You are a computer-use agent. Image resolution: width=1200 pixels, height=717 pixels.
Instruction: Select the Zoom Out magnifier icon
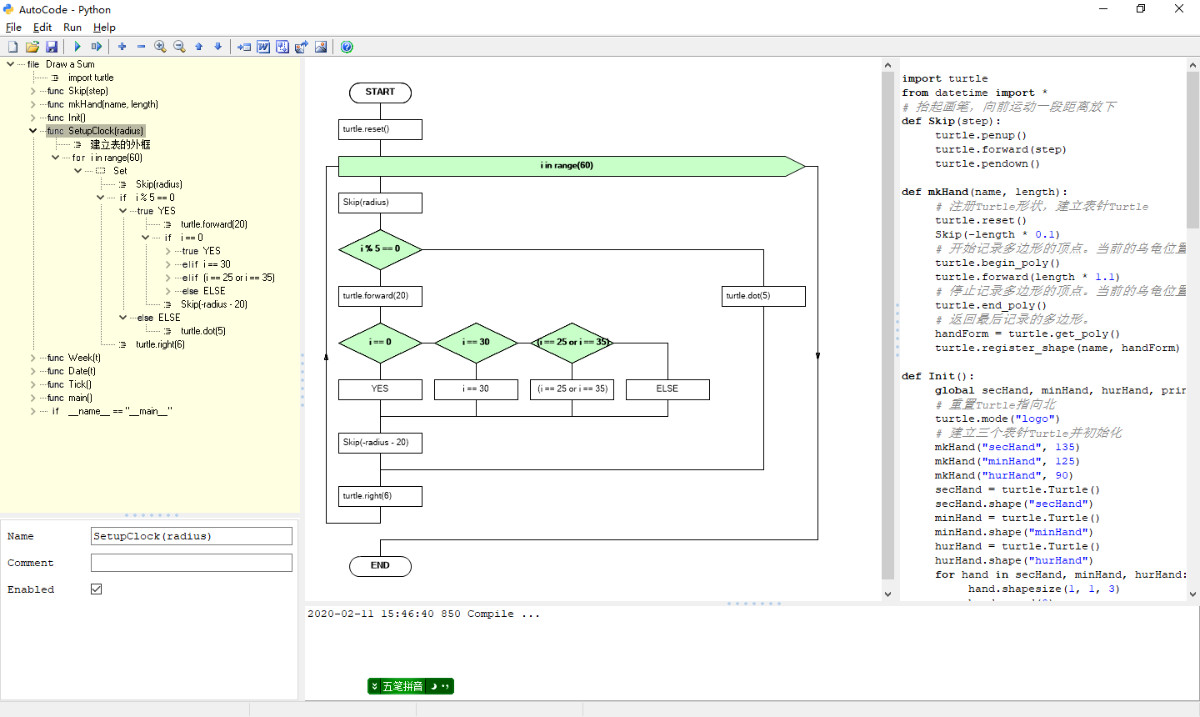click(180, 47)
